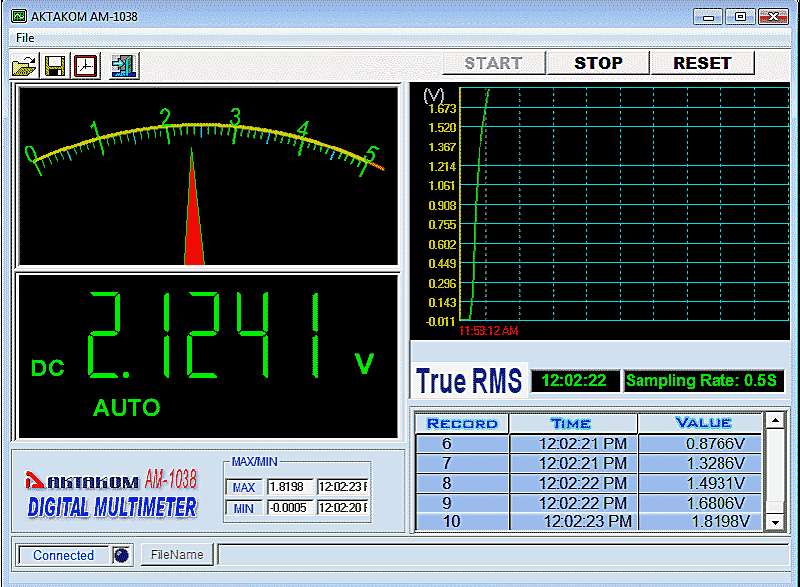
Task: Open file with the folder toolbar icon
Action: [x=24, y=66]
